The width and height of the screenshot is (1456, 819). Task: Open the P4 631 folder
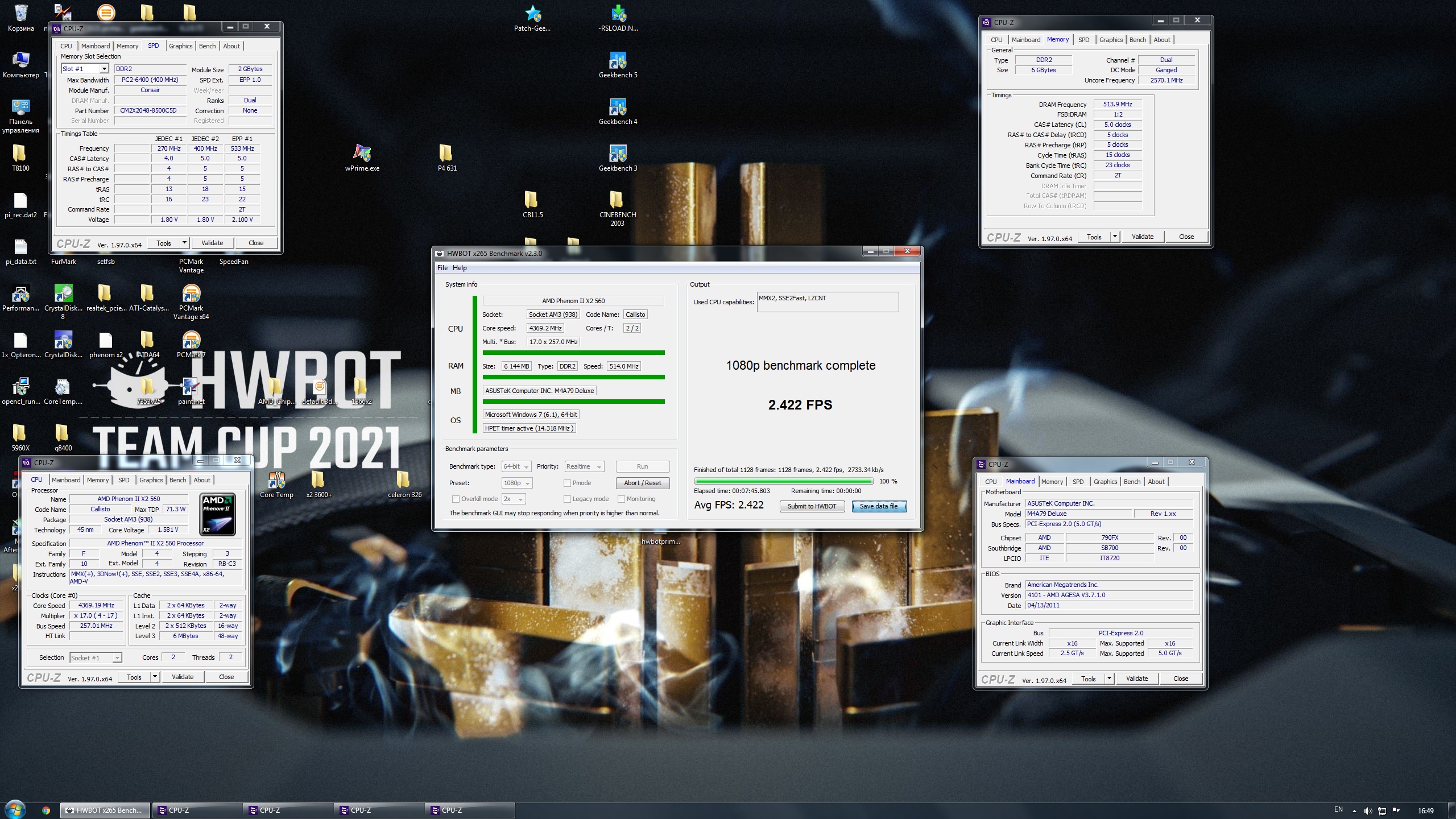click(x=447, y=158)
